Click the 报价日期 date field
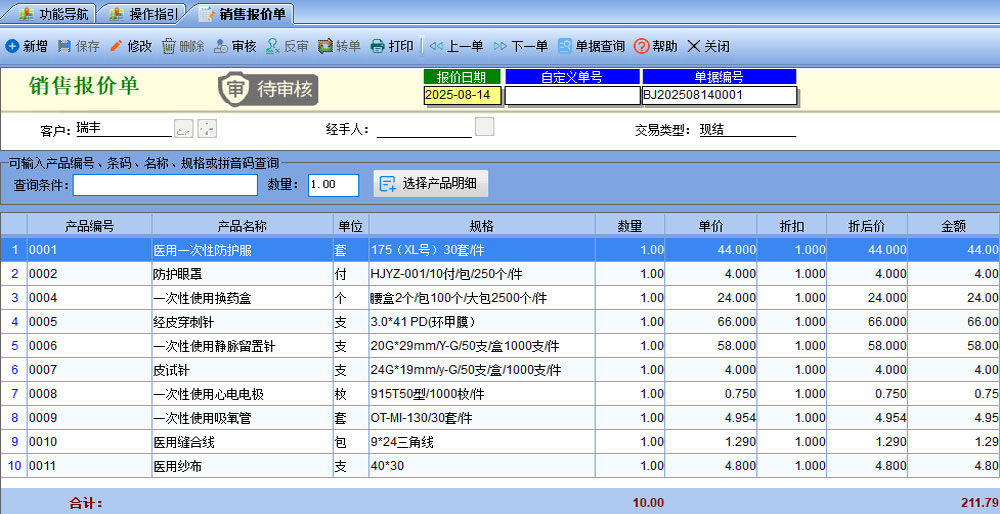 pyautogui.click(x=463, y=95)
